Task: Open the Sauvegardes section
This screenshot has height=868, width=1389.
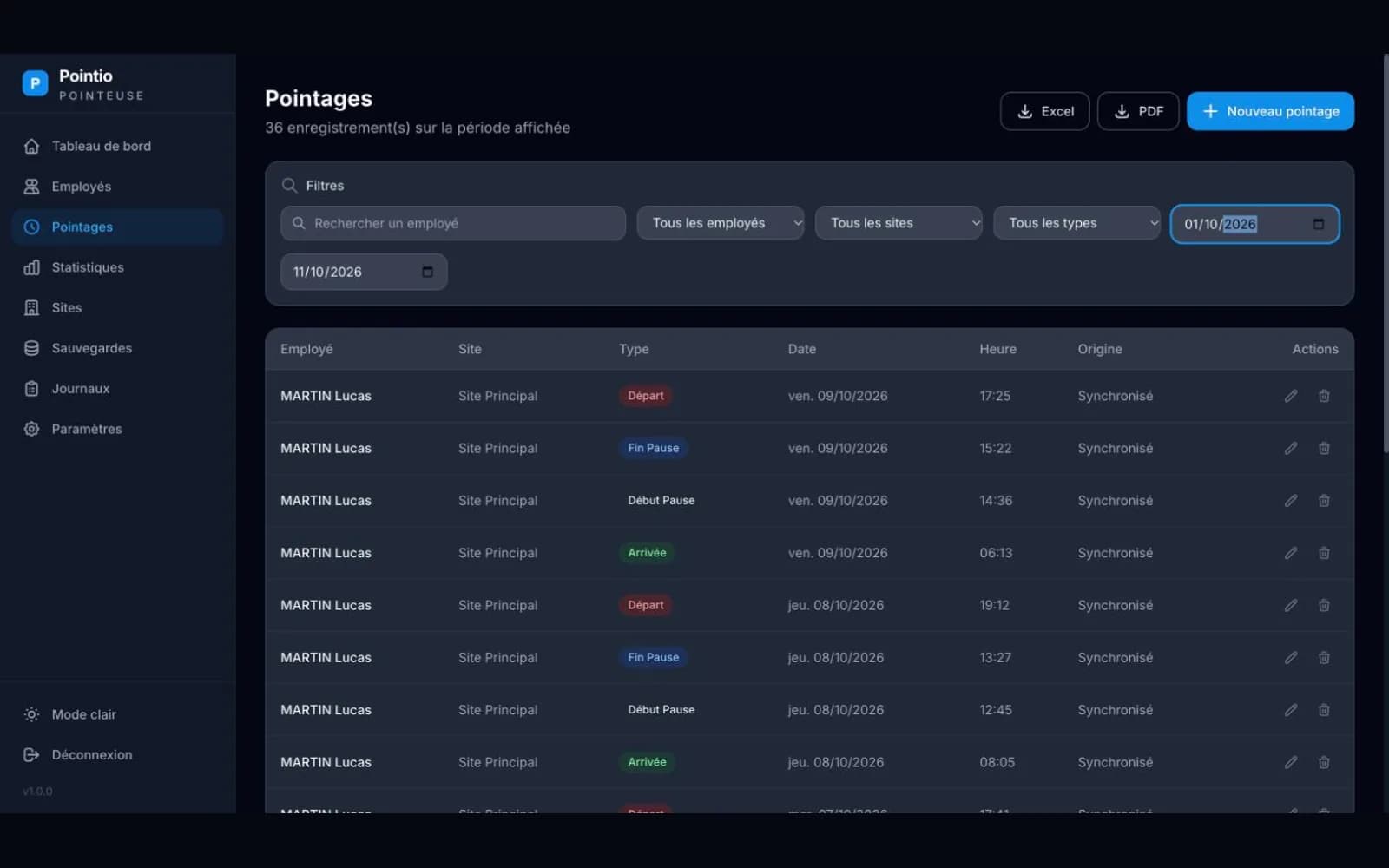Action: [118, 348]
